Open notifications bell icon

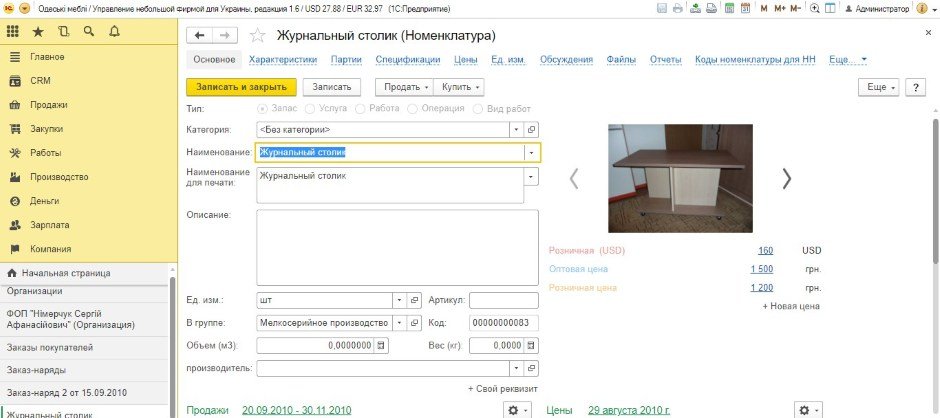(115, 32)
